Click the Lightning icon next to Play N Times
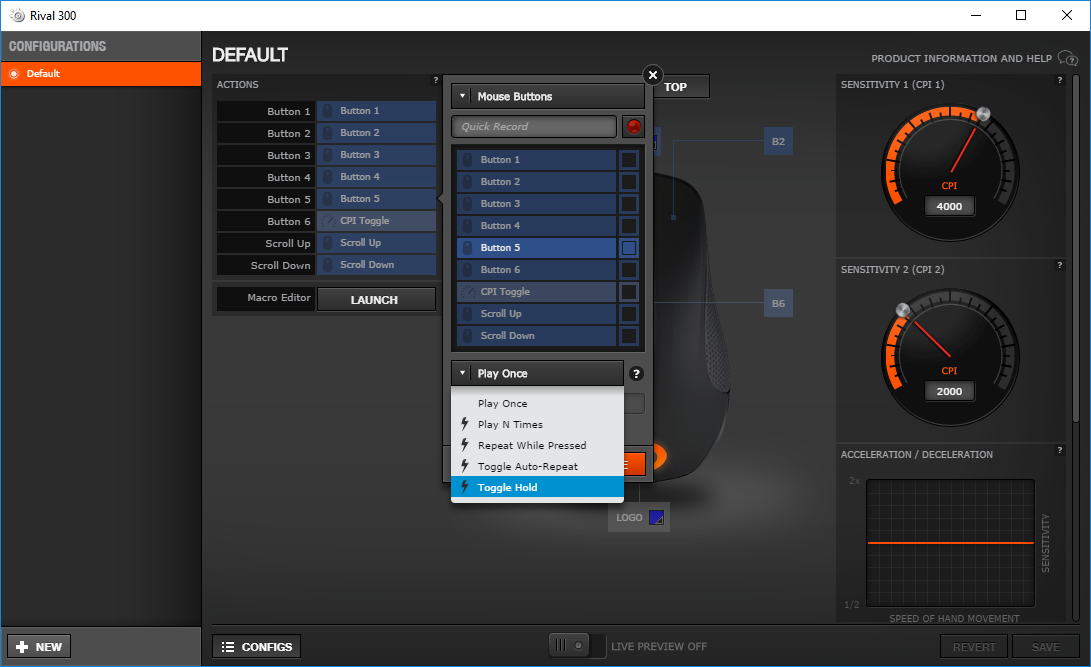Viewport: 1091px width, 667px height. (465, 424)
